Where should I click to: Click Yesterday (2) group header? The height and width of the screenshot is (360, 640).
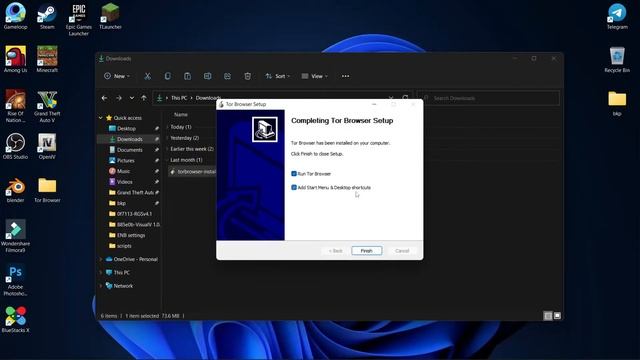coord(184,138)
